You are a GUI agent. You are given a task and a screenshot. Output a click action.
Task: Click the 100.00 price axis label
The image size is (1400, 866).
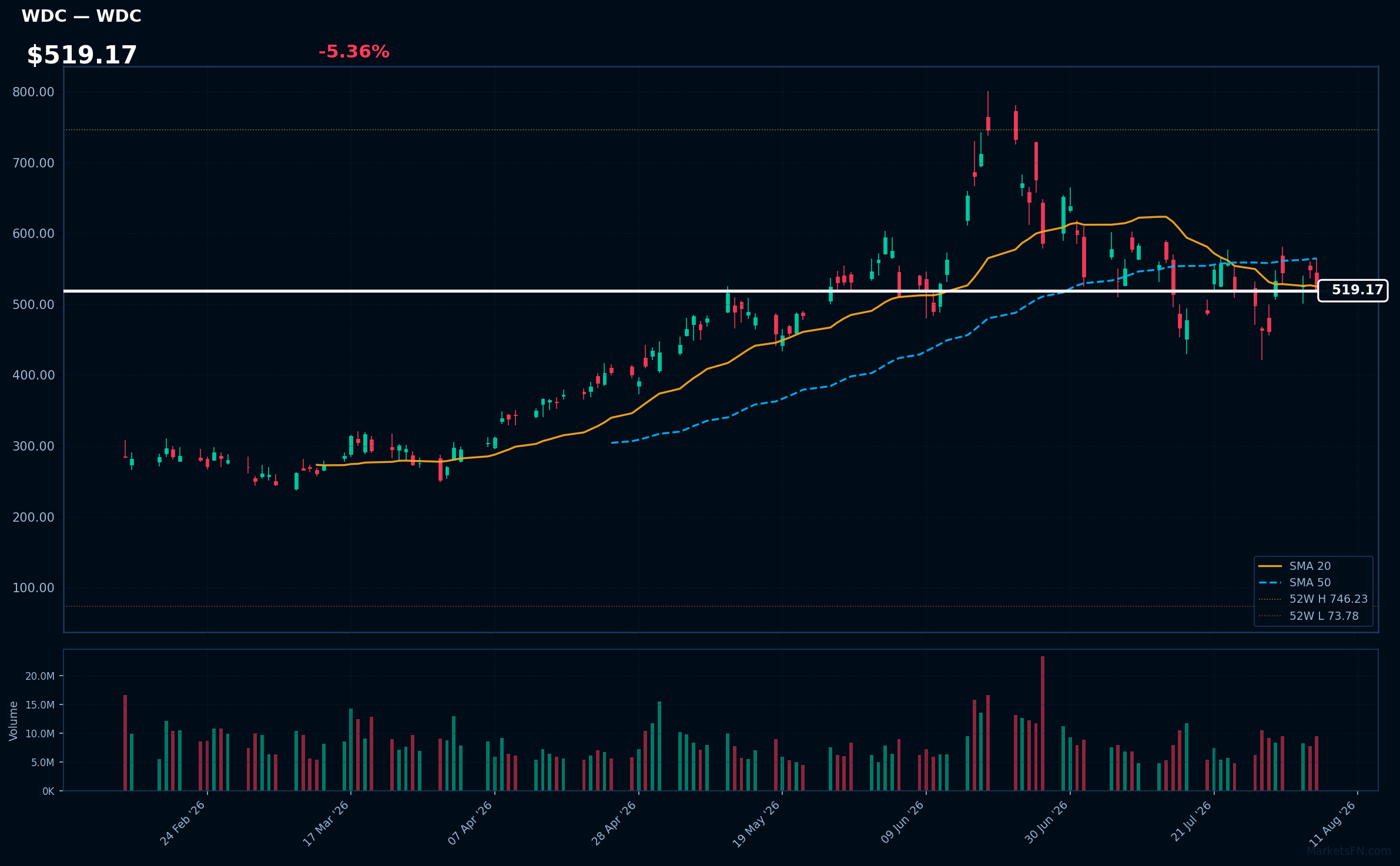coord(34,588)
